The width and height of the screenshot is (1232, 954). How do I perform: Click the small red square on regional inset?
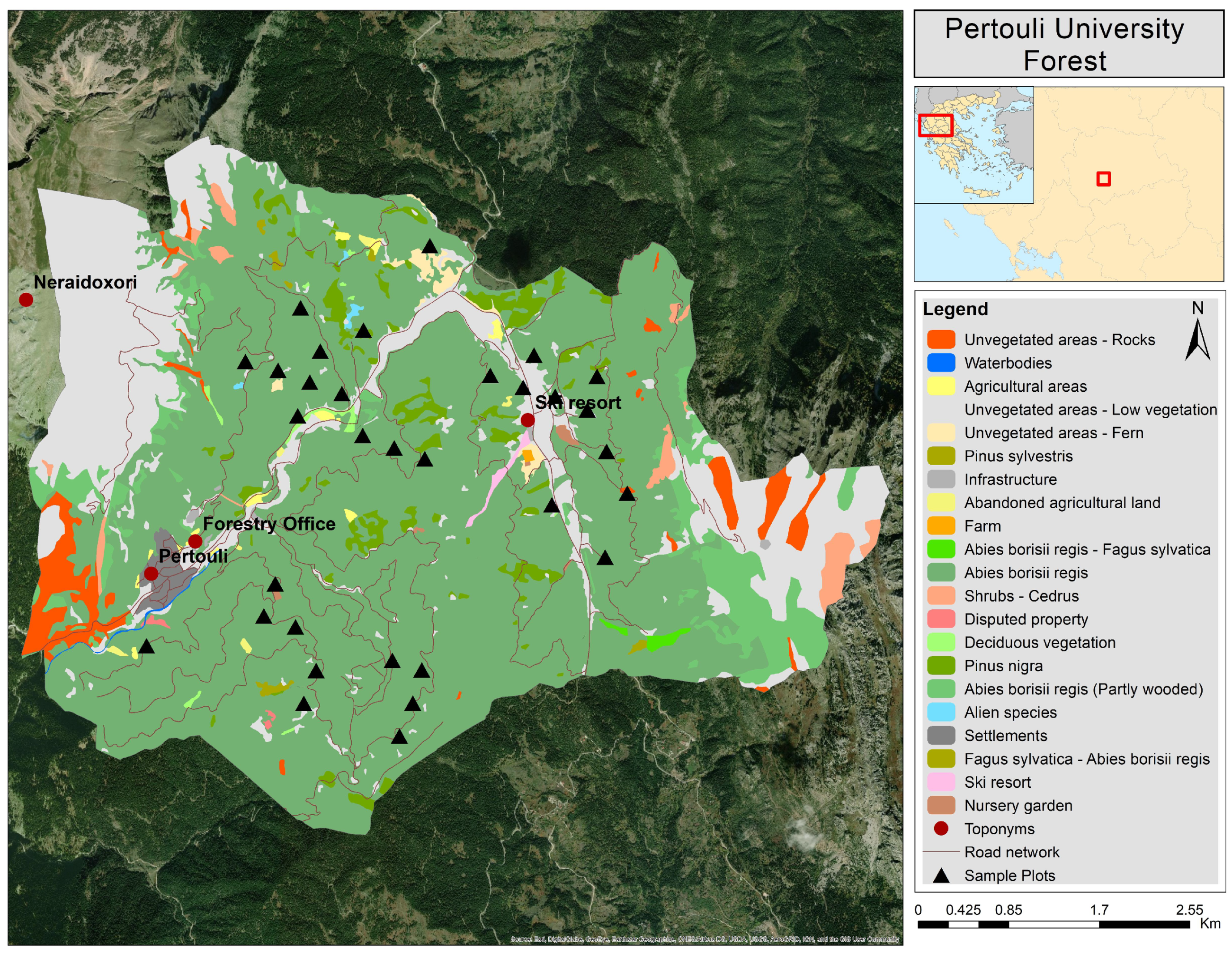pos(1103,179)
